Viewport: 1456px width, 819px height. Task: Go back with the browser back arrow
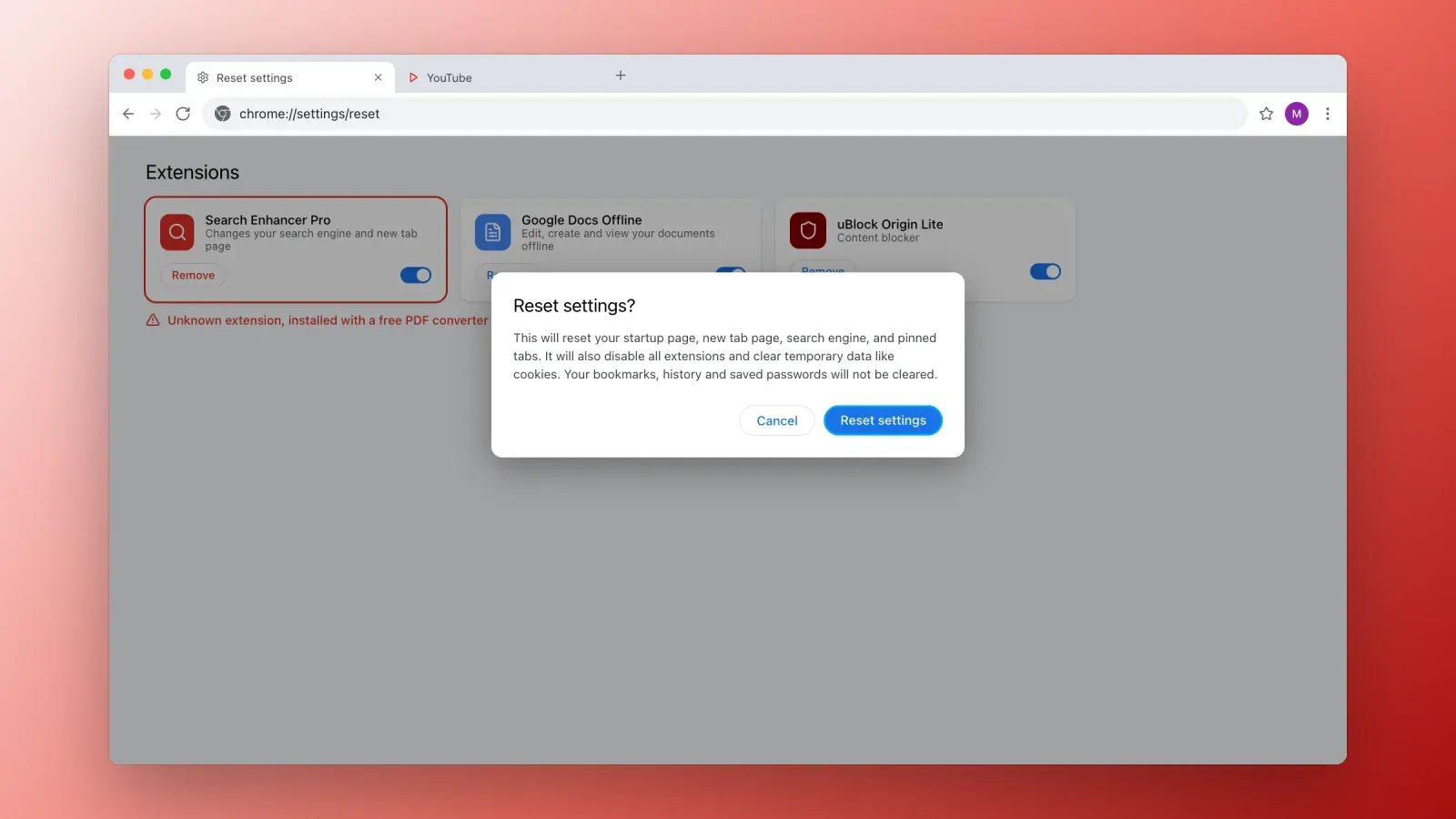[x=128, y=114]
